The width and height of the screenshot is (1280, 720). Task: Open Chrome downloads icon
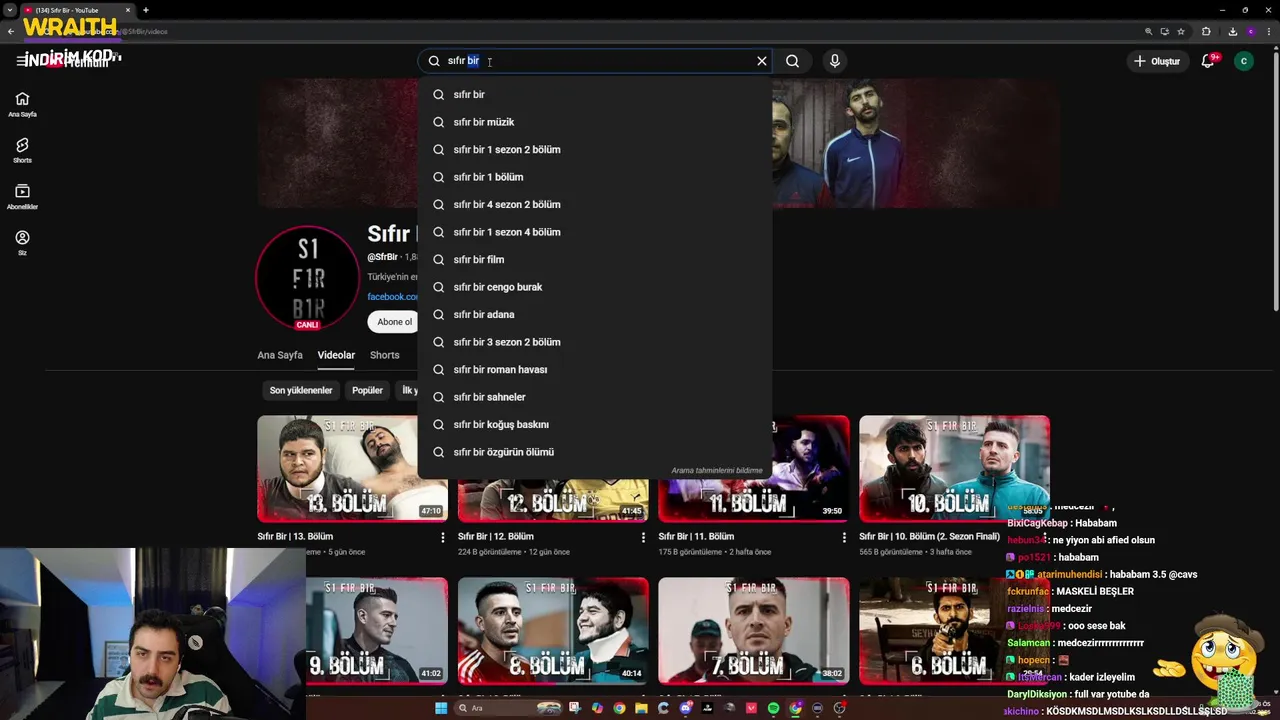(1233, 31)
